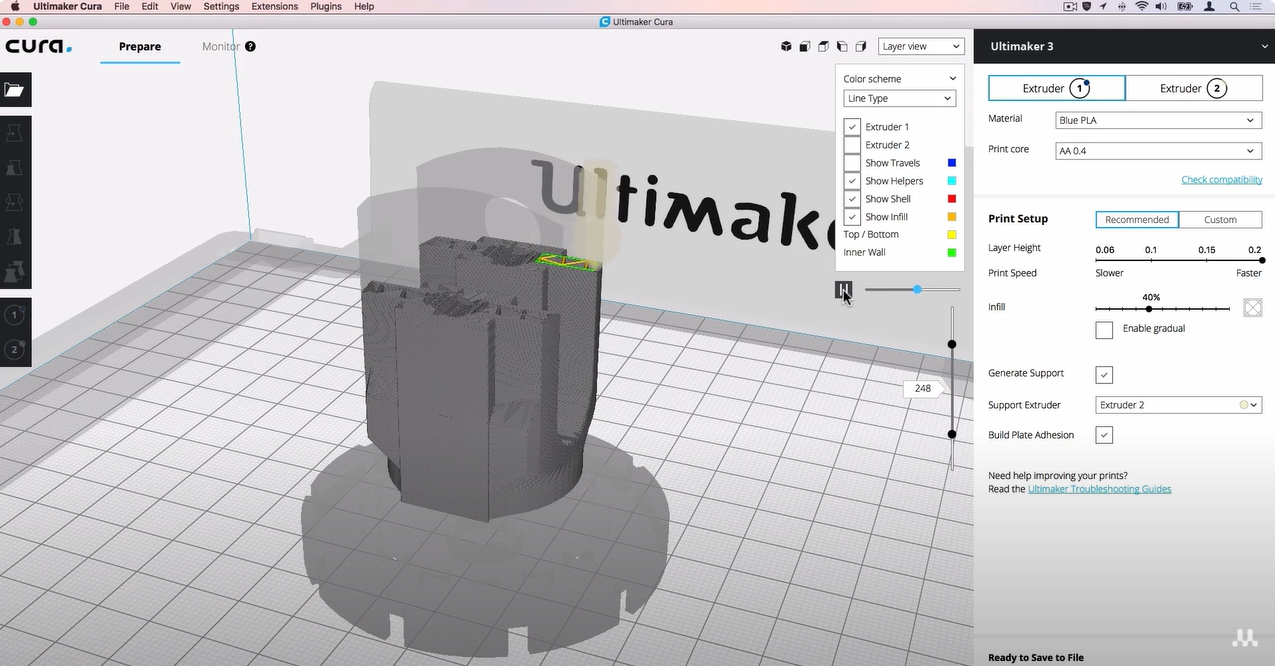The width and height of the screenshot is (1275, 666).
Task: Open the Per Model Settings tool
Action: coord(15,271)
